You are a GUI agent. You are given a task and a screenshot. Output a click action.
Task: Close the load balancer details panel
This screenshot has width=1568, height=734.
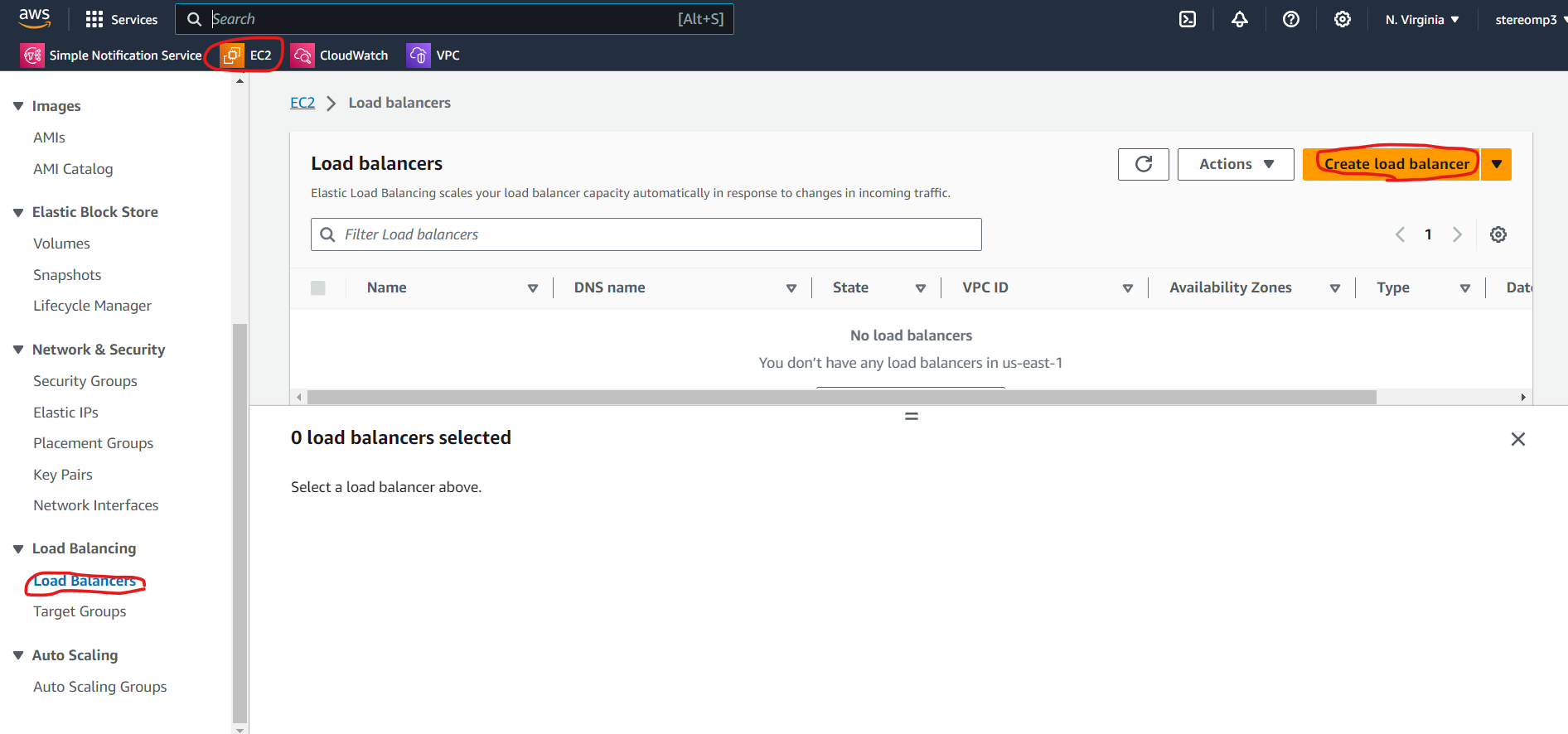pos(1517,439)
